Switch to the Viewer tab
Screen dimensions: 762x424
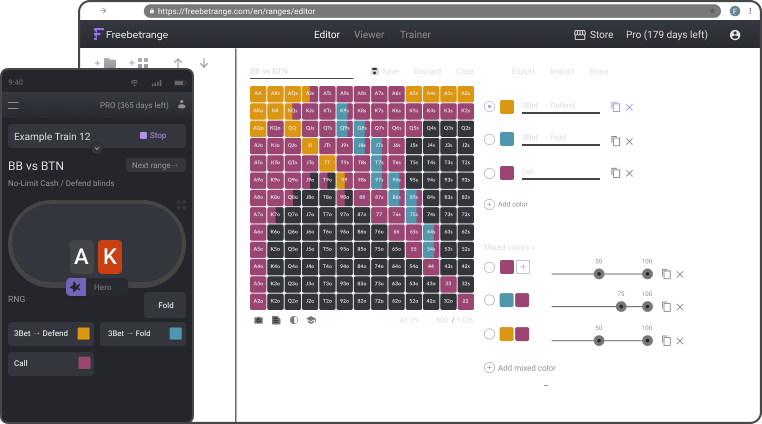pyautogui.click(x=368, y=35)
